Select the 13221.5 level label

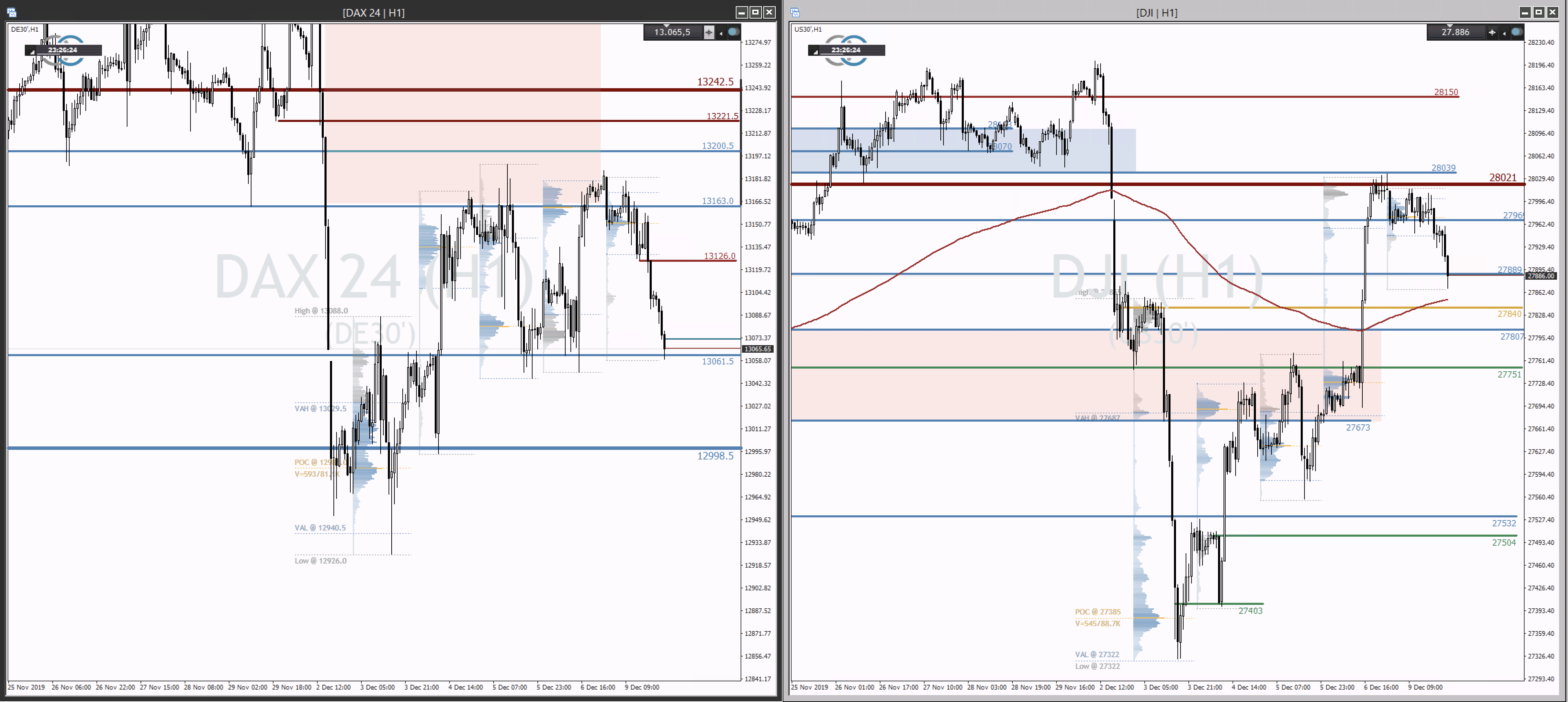722,116
